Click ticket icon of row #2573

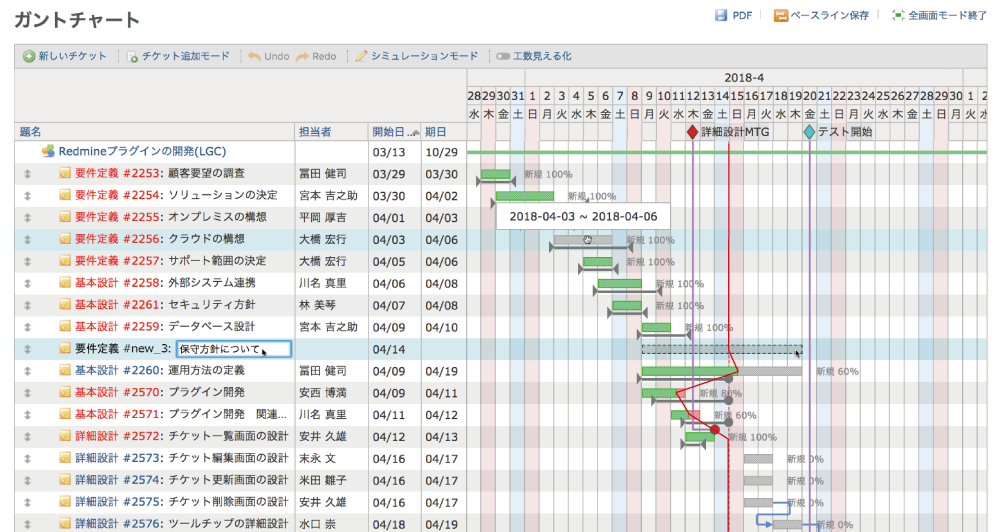click(65, 458)
